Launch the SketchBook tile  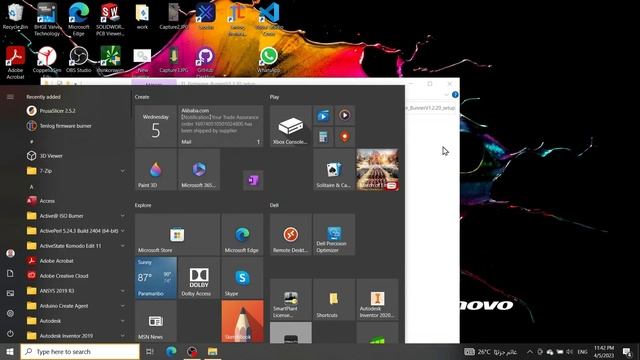(x=242, y=321)
